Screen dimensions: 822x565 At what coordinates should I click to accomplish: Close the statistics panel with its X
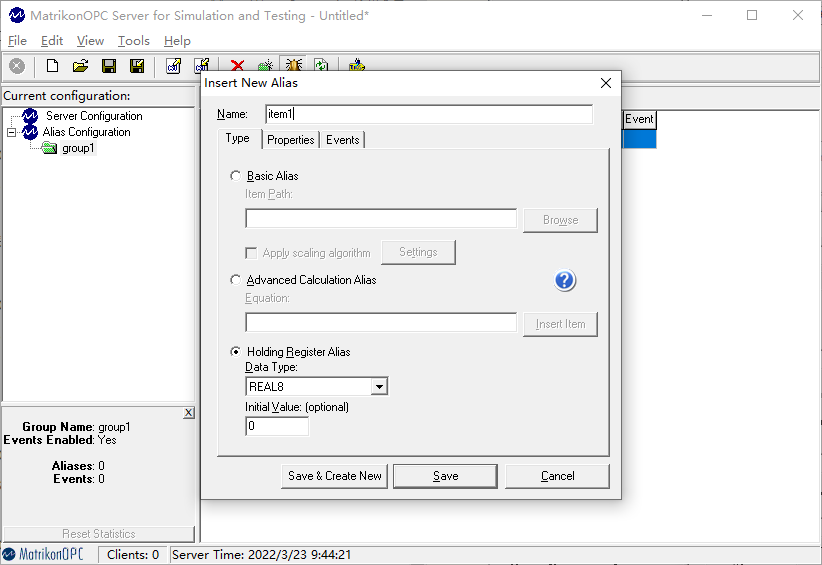tap(189, 413)
